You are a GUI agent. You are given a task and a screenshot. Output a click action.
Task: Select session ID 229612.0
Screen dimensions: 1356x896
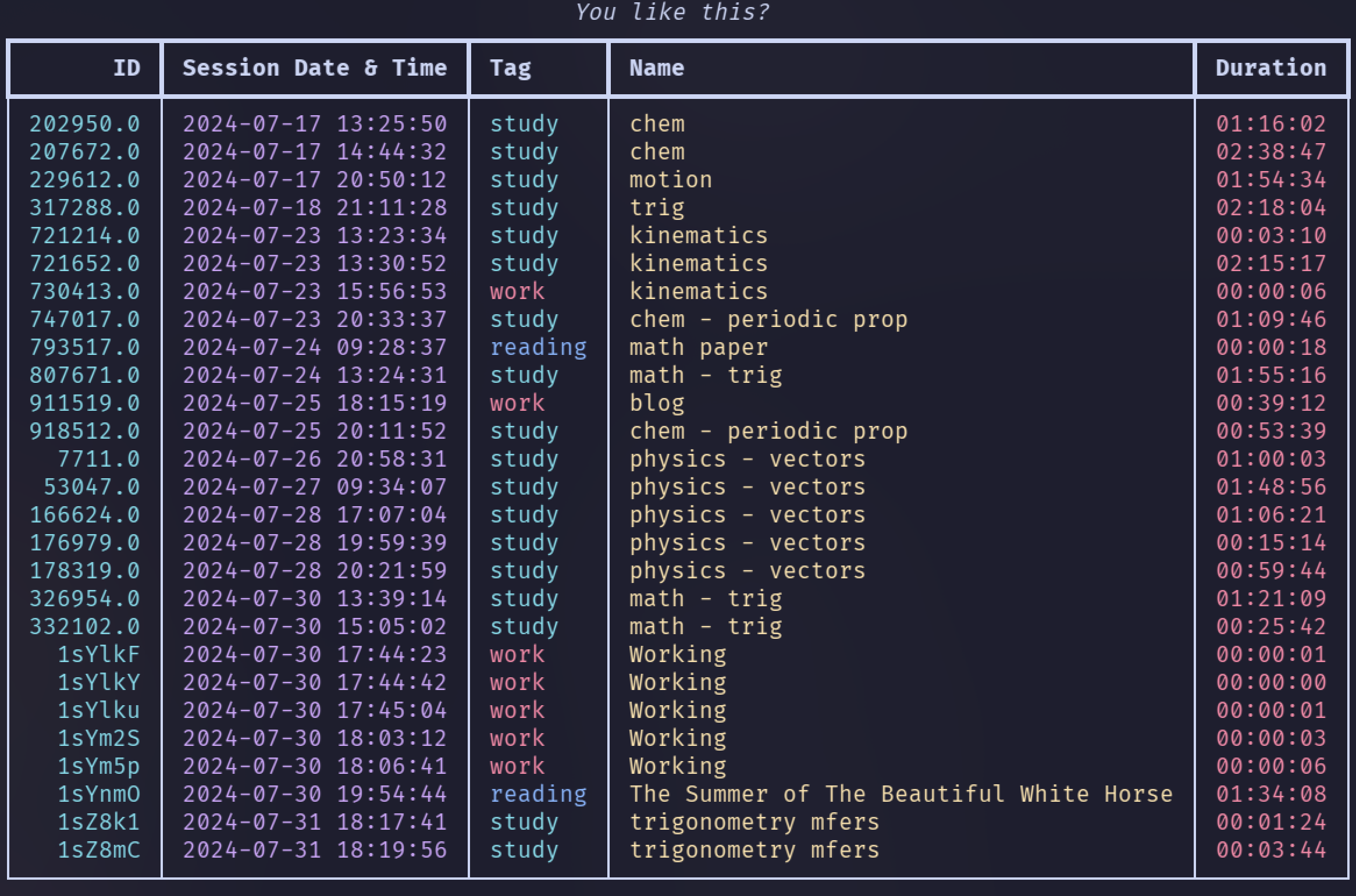[85, 180]
